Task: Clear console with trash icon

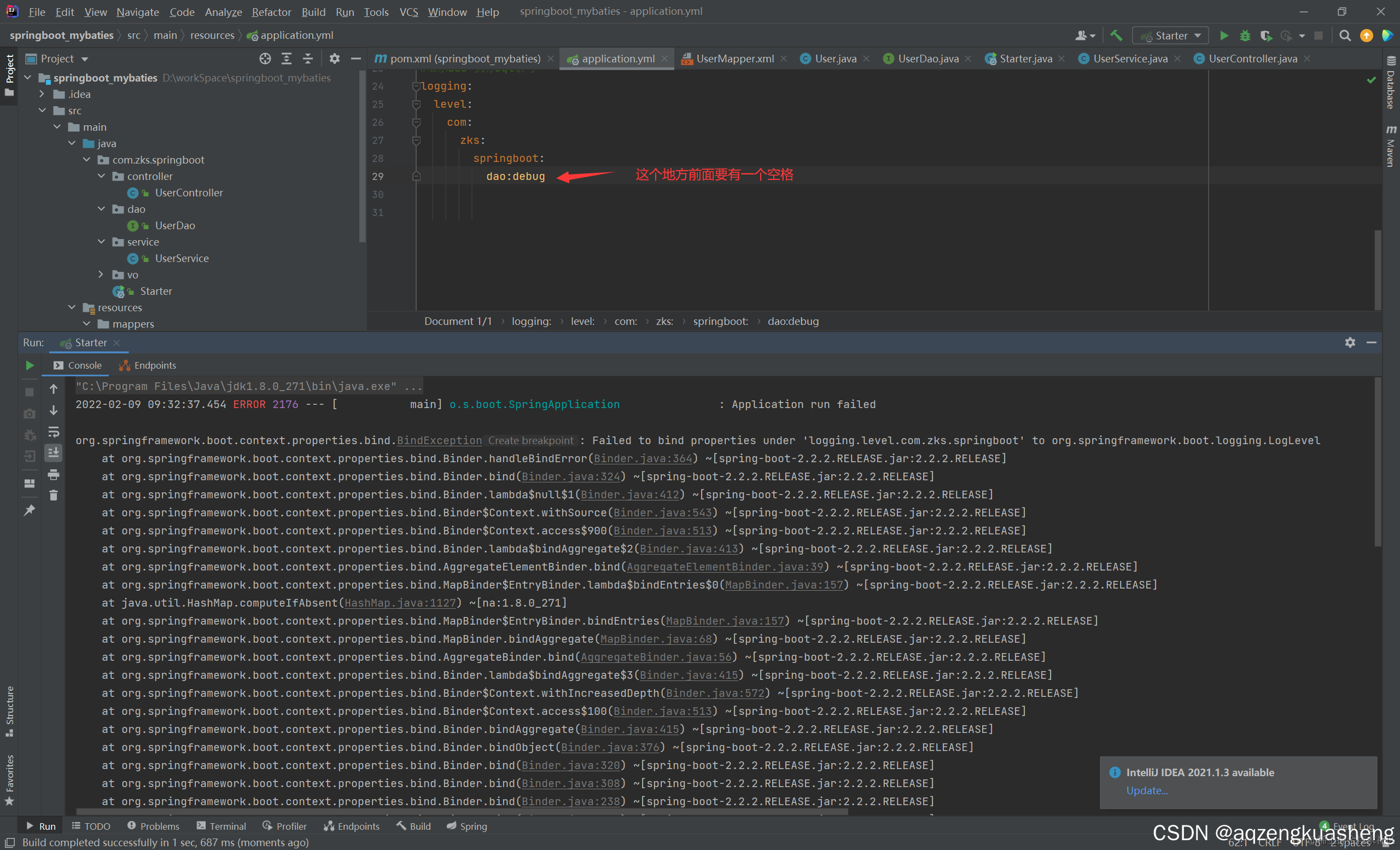Action: click(54, 496)
